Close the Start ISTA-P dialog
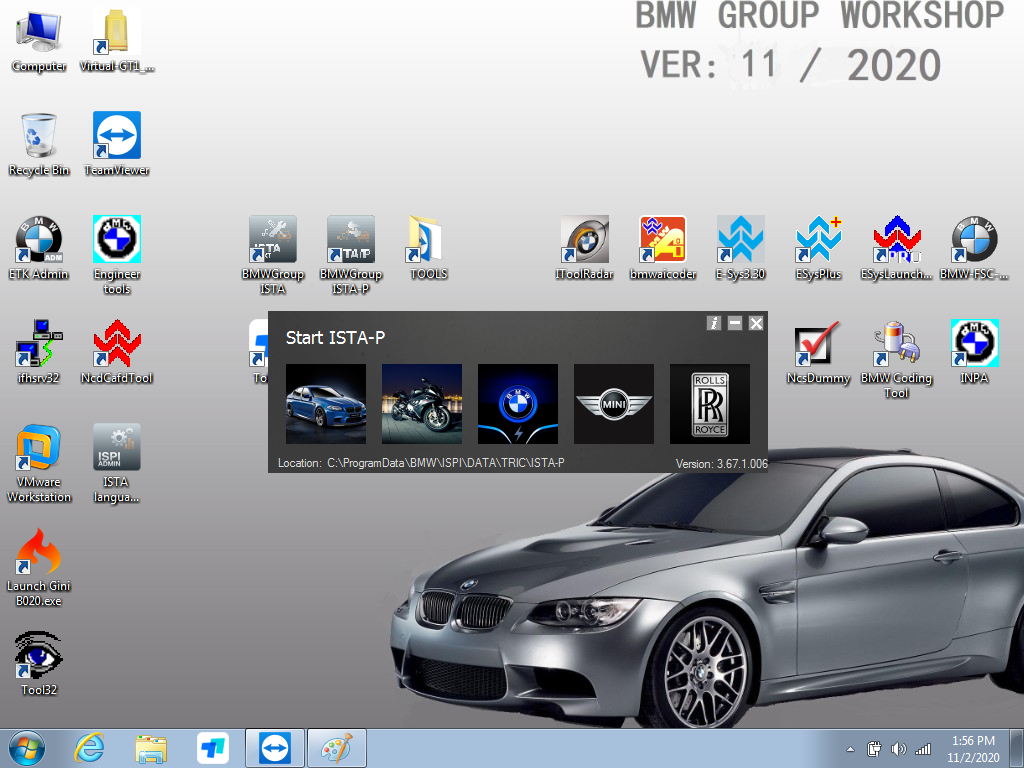Image resolution: width=1024 pixels, height=768 pixels. click(756, 323)
